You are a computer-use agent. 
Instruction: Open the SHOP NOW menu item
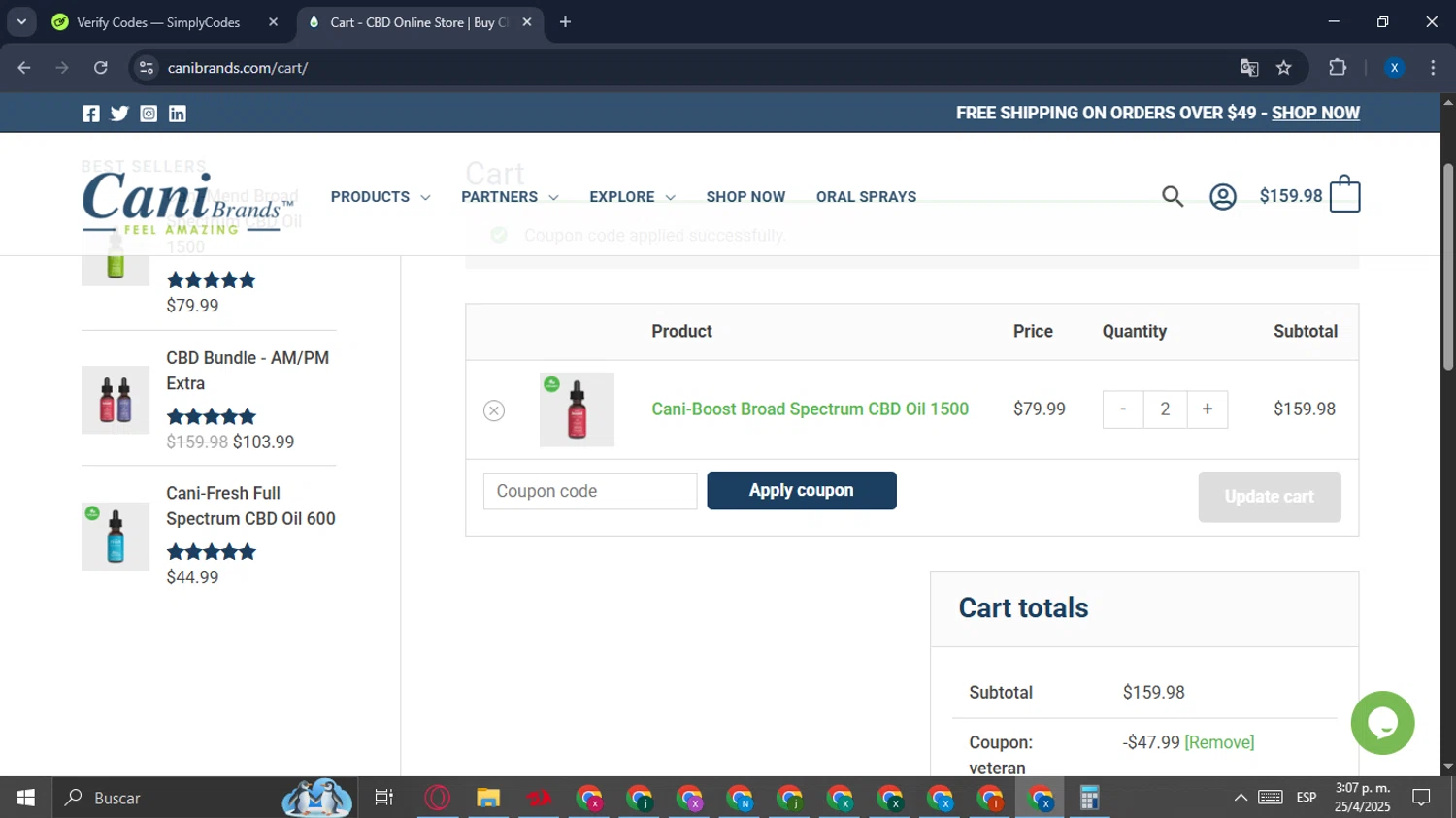tap(745, 197)
